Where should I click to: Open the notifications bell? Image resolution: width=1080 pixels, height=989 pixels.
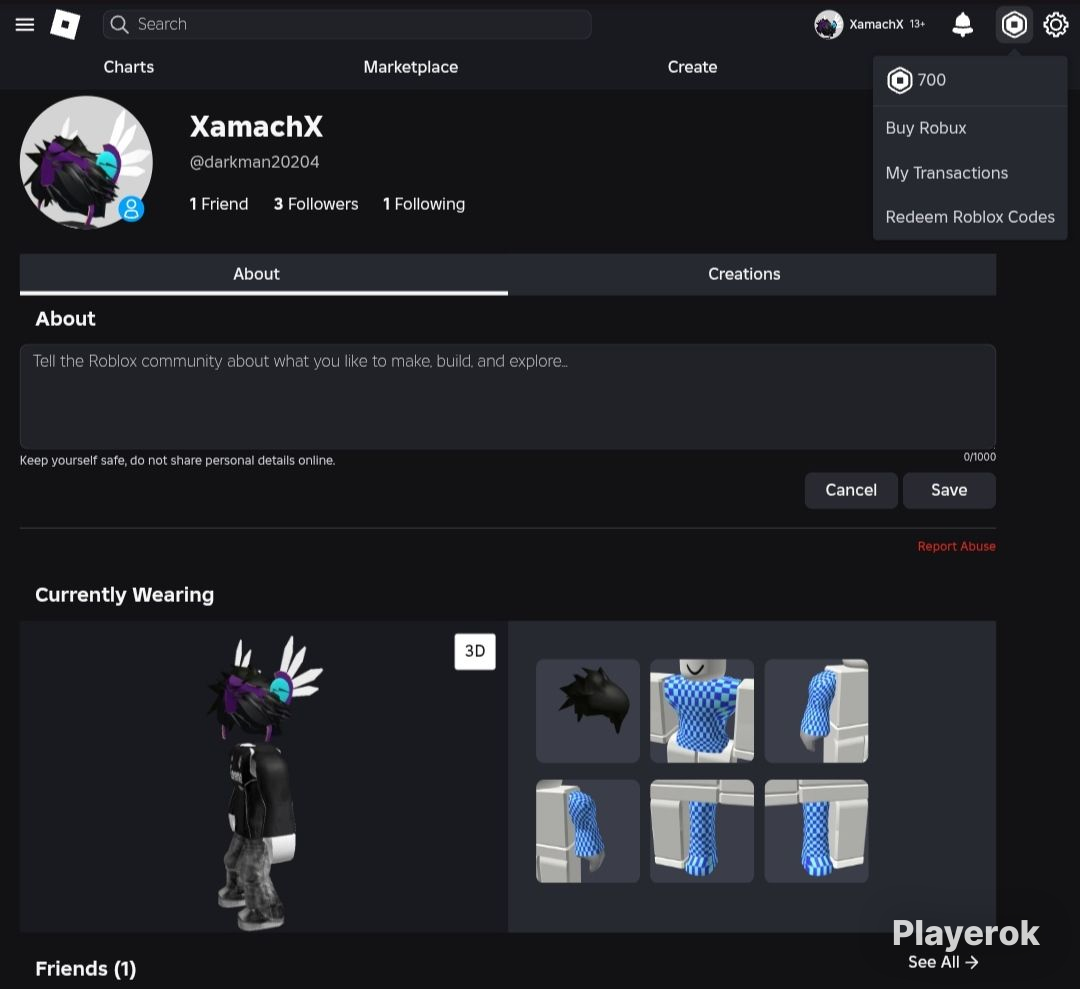[962, 25]
